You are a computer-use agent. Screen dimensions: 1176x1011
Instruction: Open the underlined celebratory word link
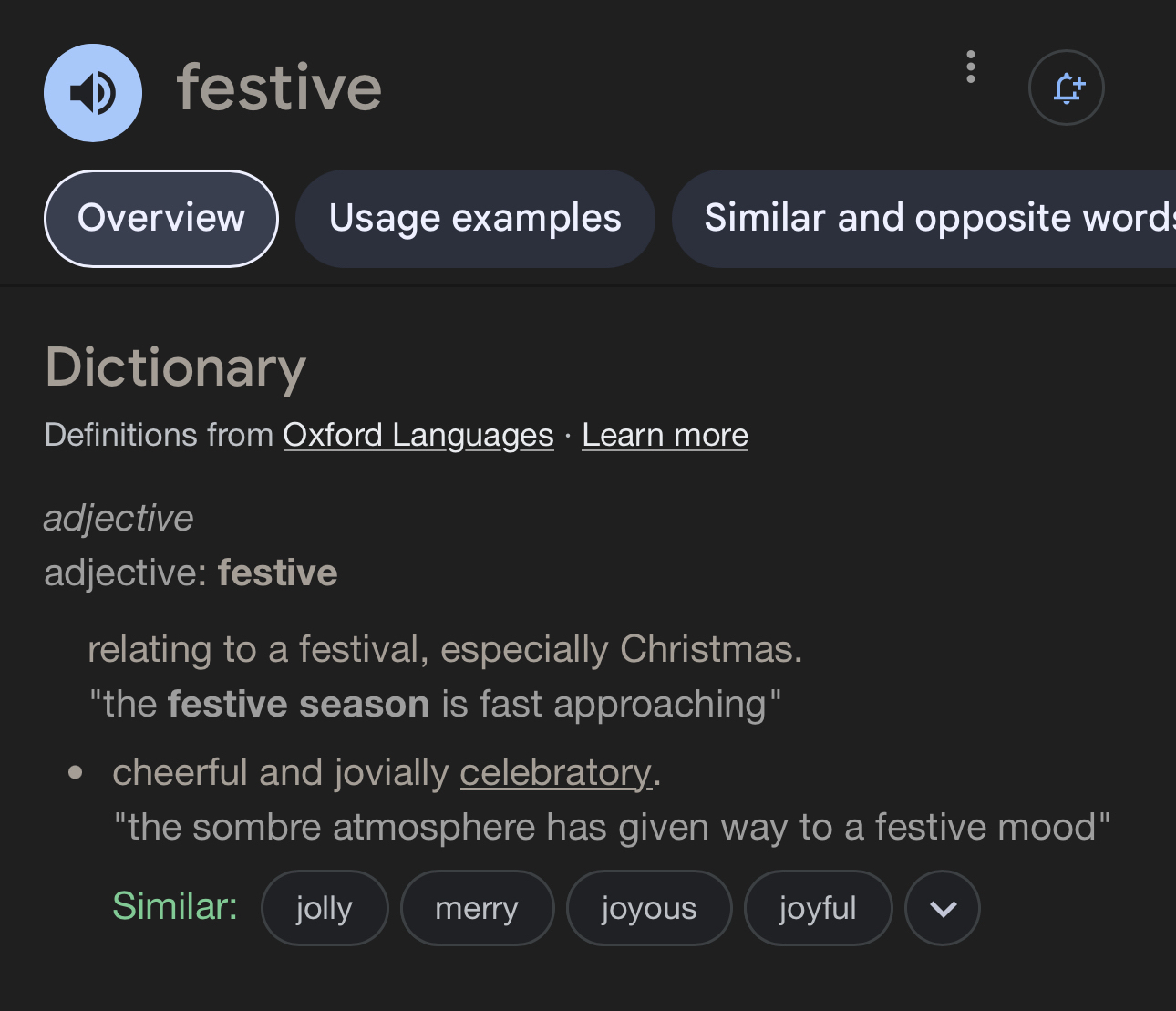(556, 773)
